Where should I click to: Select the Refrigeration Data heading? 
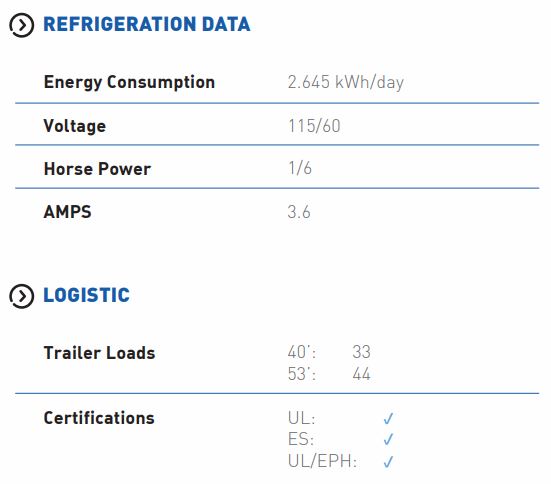point(147,24)
